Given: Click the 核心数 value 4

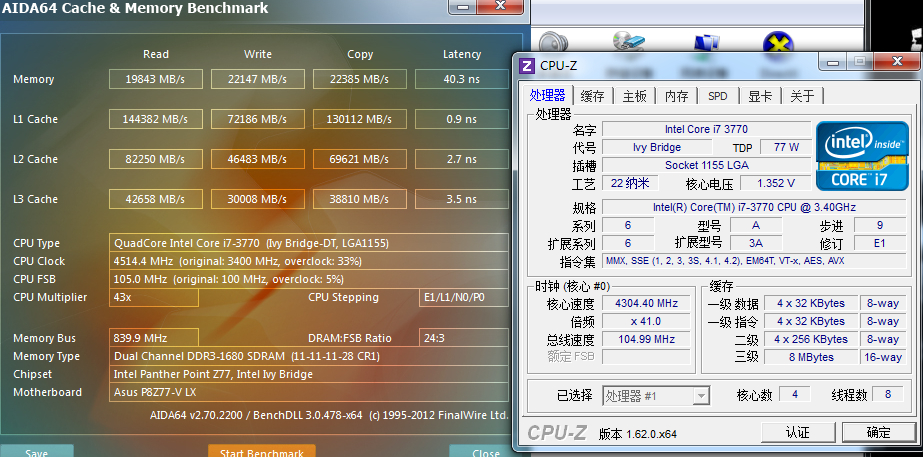Looking at the screenshot, I should coord(795,394).
